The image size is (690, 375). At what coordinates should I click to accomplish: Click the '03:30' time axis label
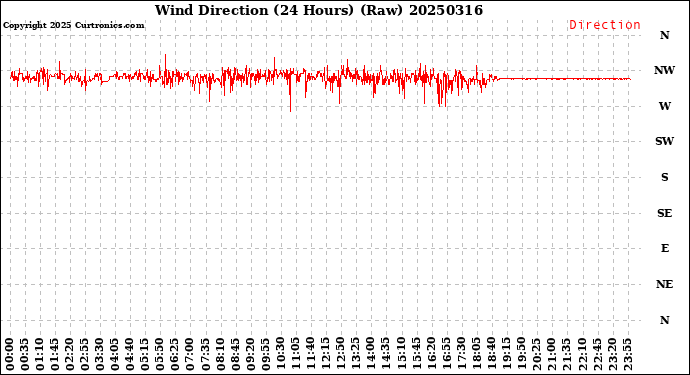pos(100,355)
